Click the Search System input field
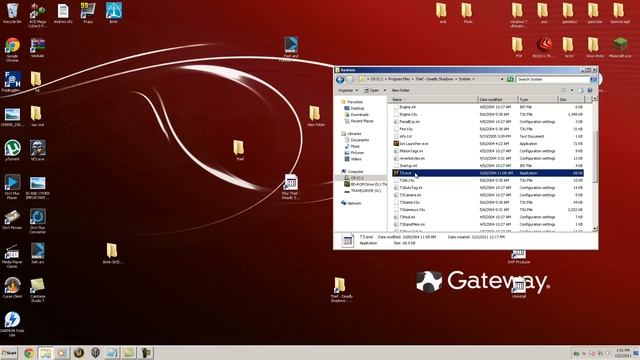The width and height of the screenshot is (640, 360). tap(553, 79)
